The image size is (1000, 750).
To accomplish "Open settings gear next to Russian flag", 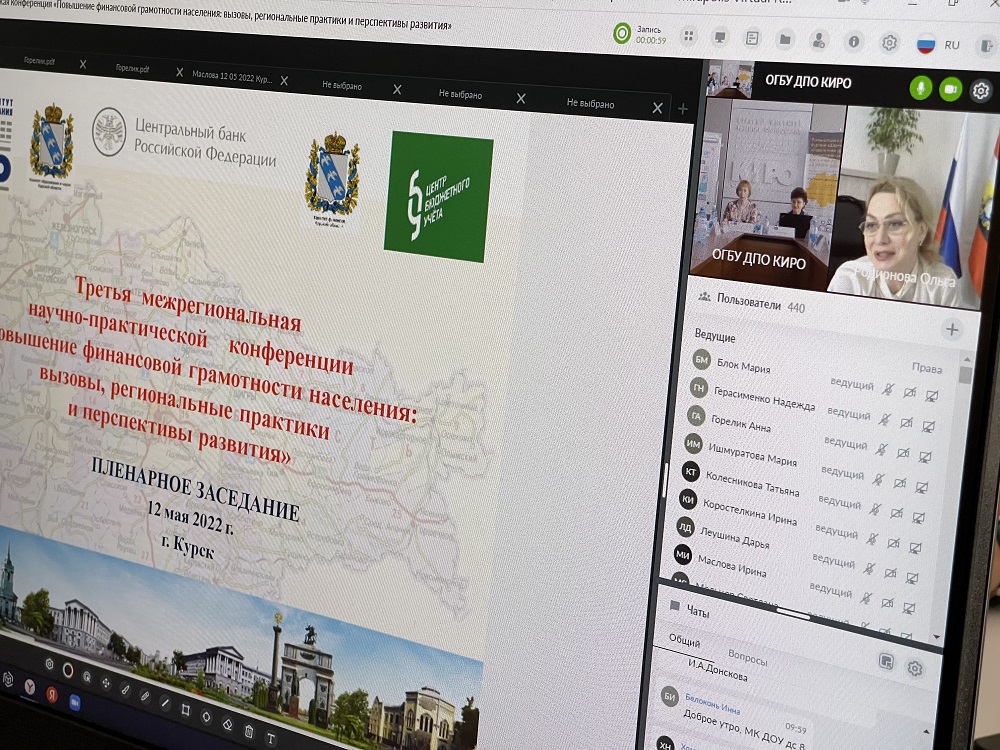I will click(x=889, y=43).
